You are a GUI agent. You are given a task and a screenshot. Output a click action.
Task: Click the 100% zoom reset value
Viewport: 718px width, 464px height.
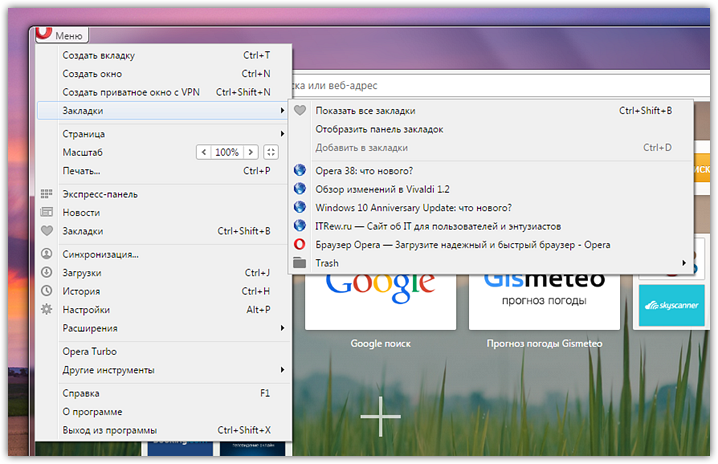coord(227,152)
